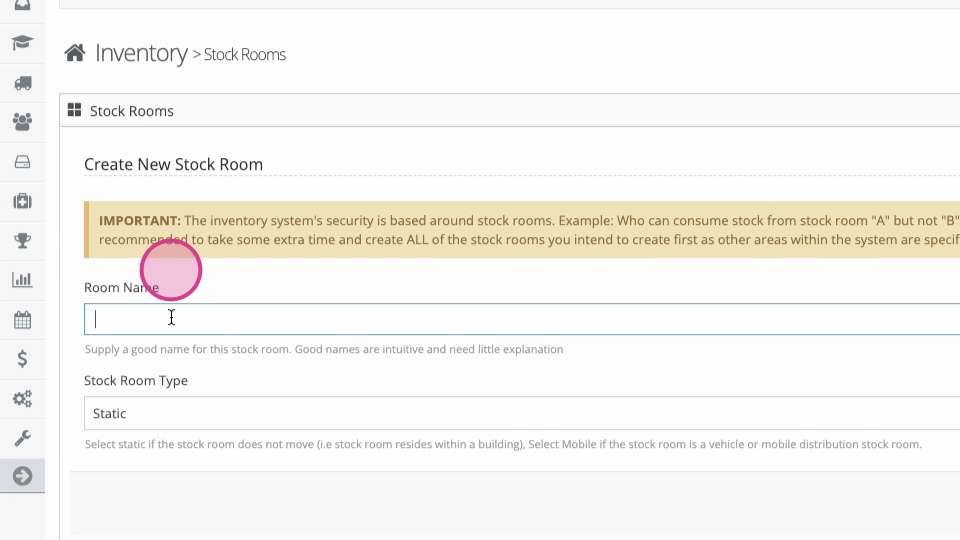Open the bar chart reports icon
Screen dimensions: 960x540
[22, 280]
